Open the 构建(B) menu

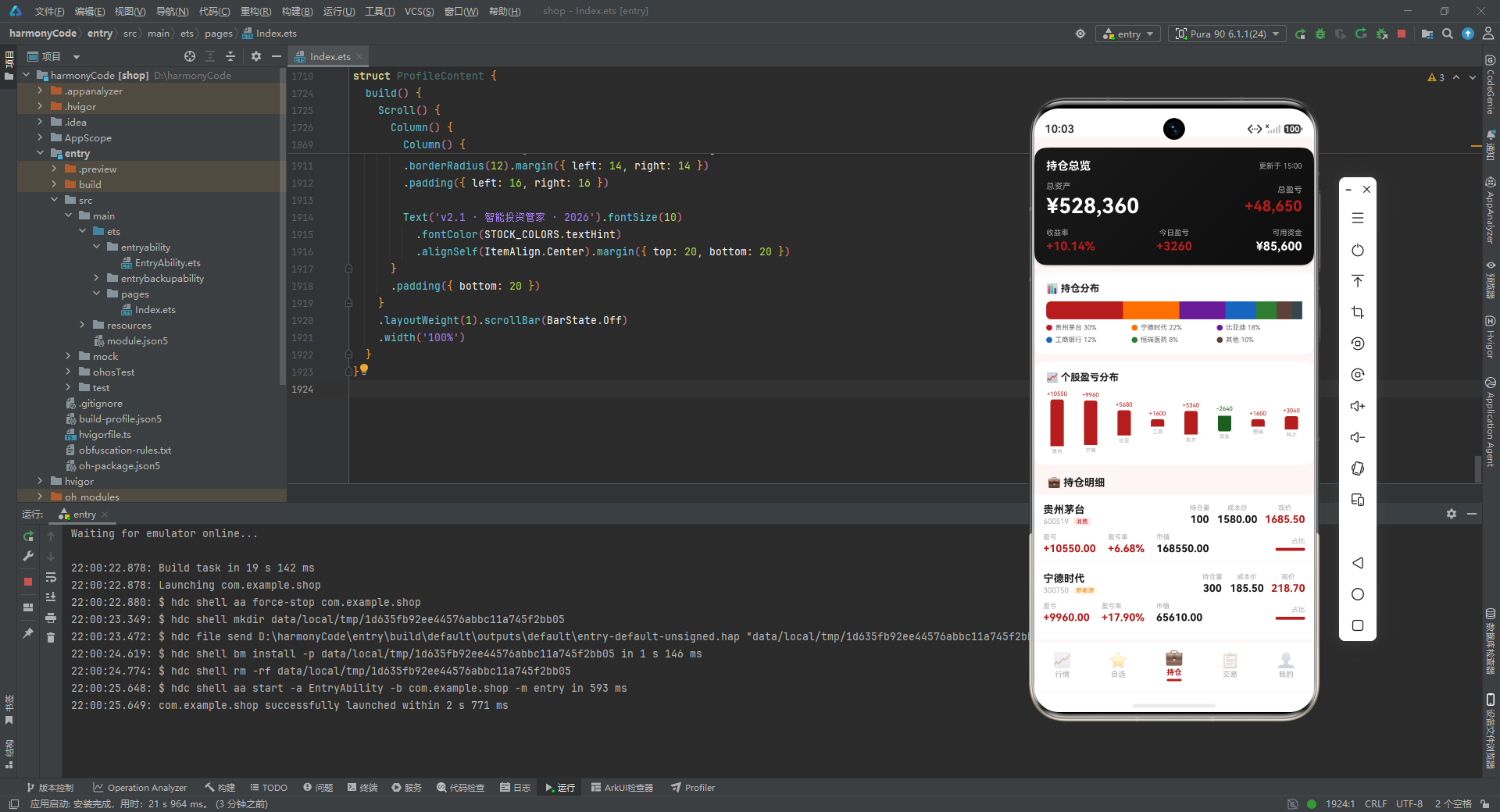[297, 11]
